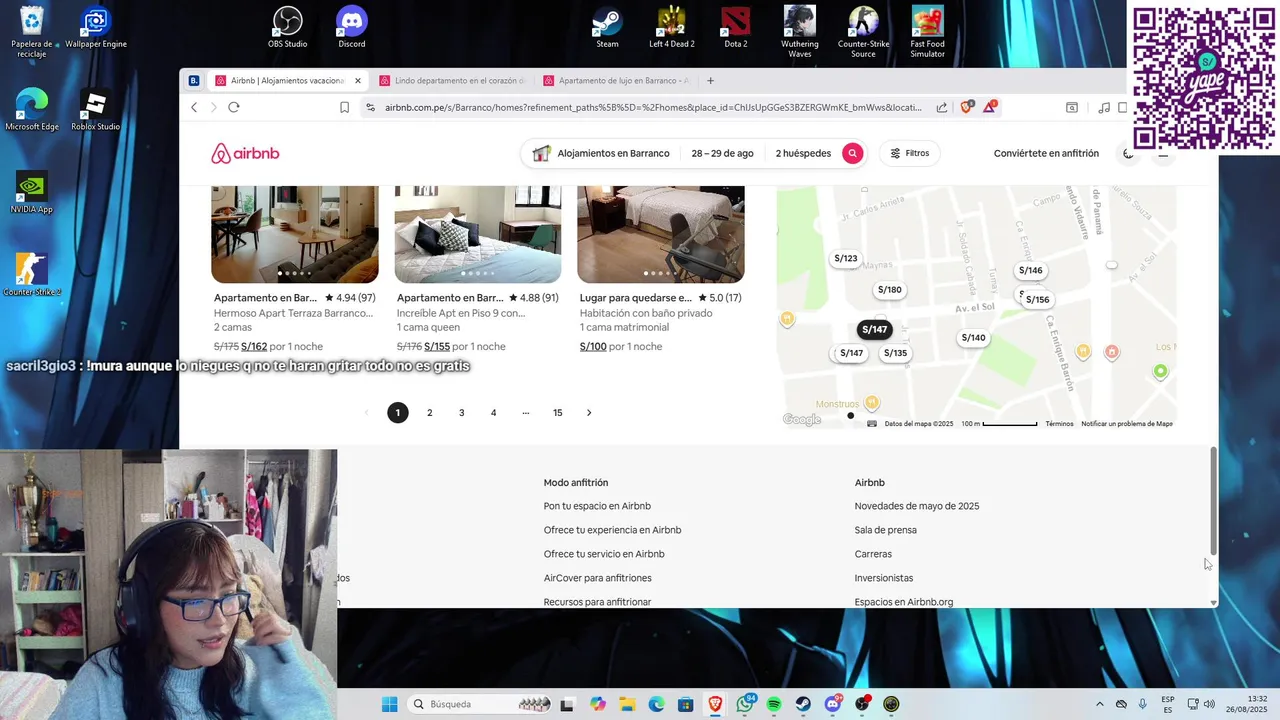Select the S/156 map price pin
Image resolution: width=1280 pixels, height=720 pixels.
point(1038,299)
